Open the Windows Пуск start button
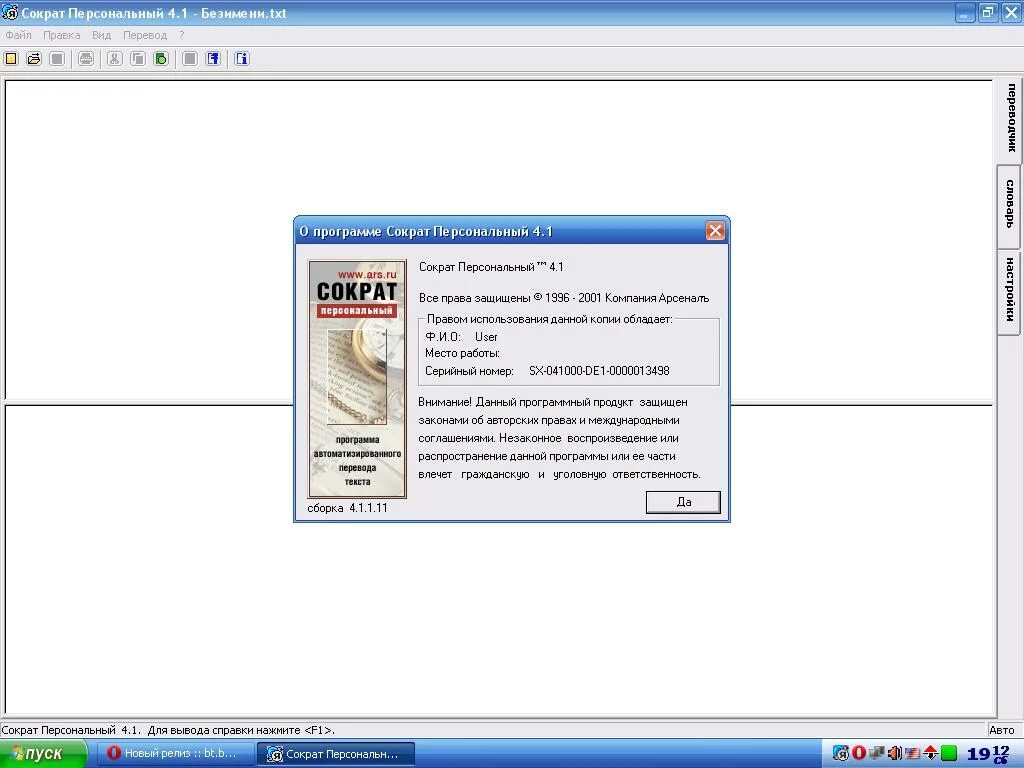Viewport: 1024px width, 768px height. click(43, 754)
